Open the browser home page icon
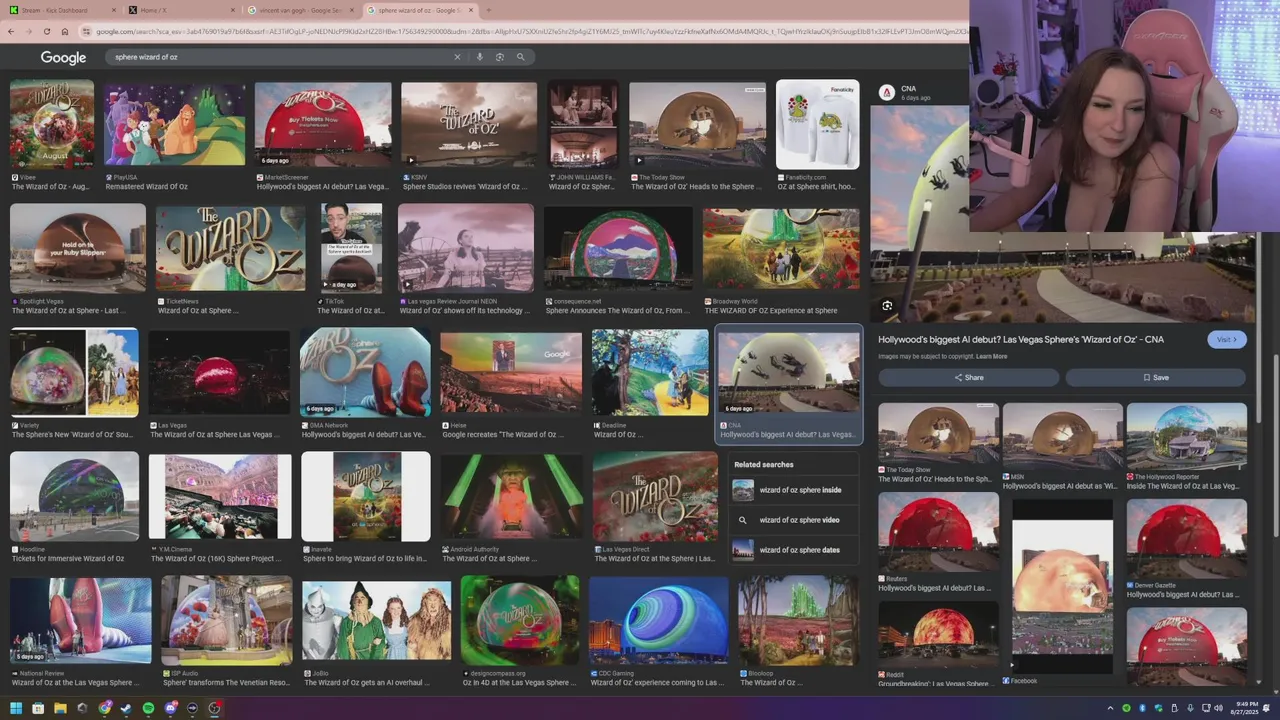 click(64, 32)
